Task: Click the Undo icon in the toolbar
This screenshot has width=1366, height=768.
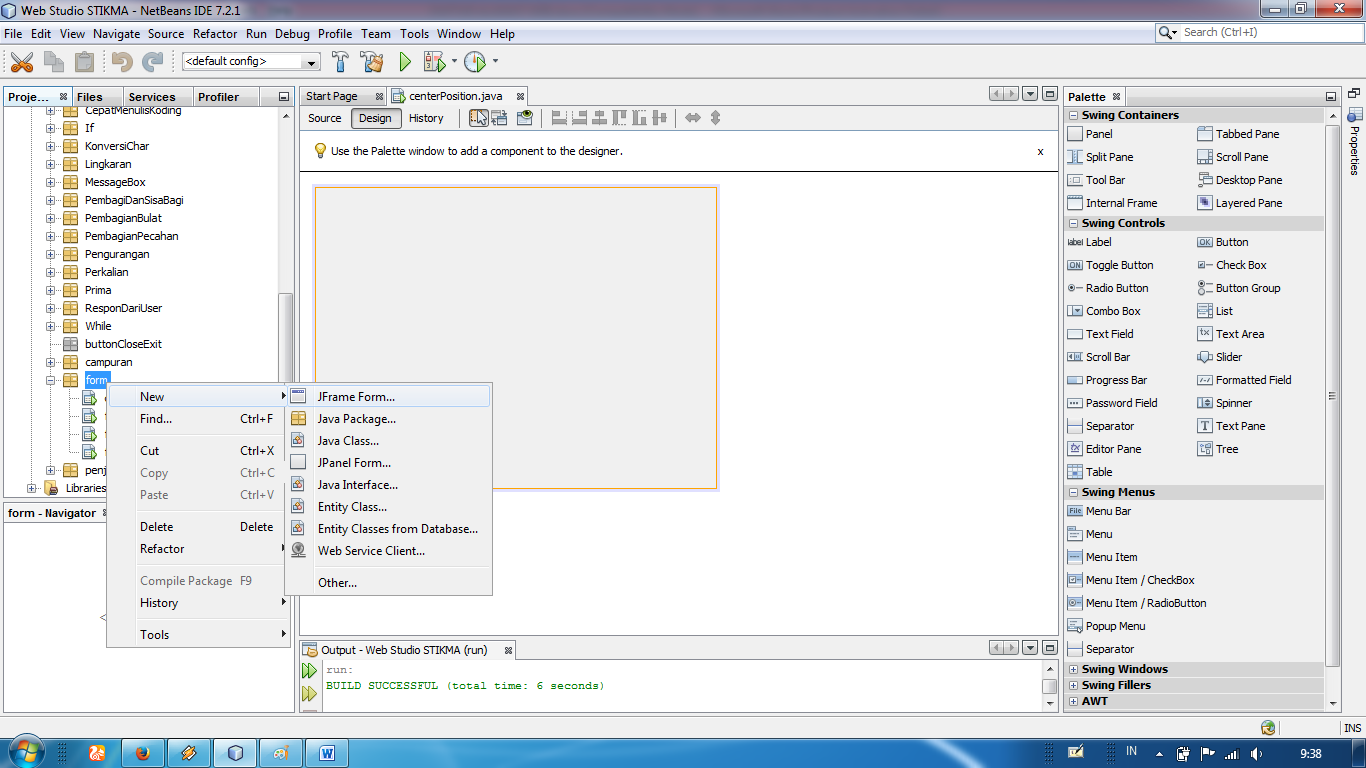Action: tap(122, 61)
